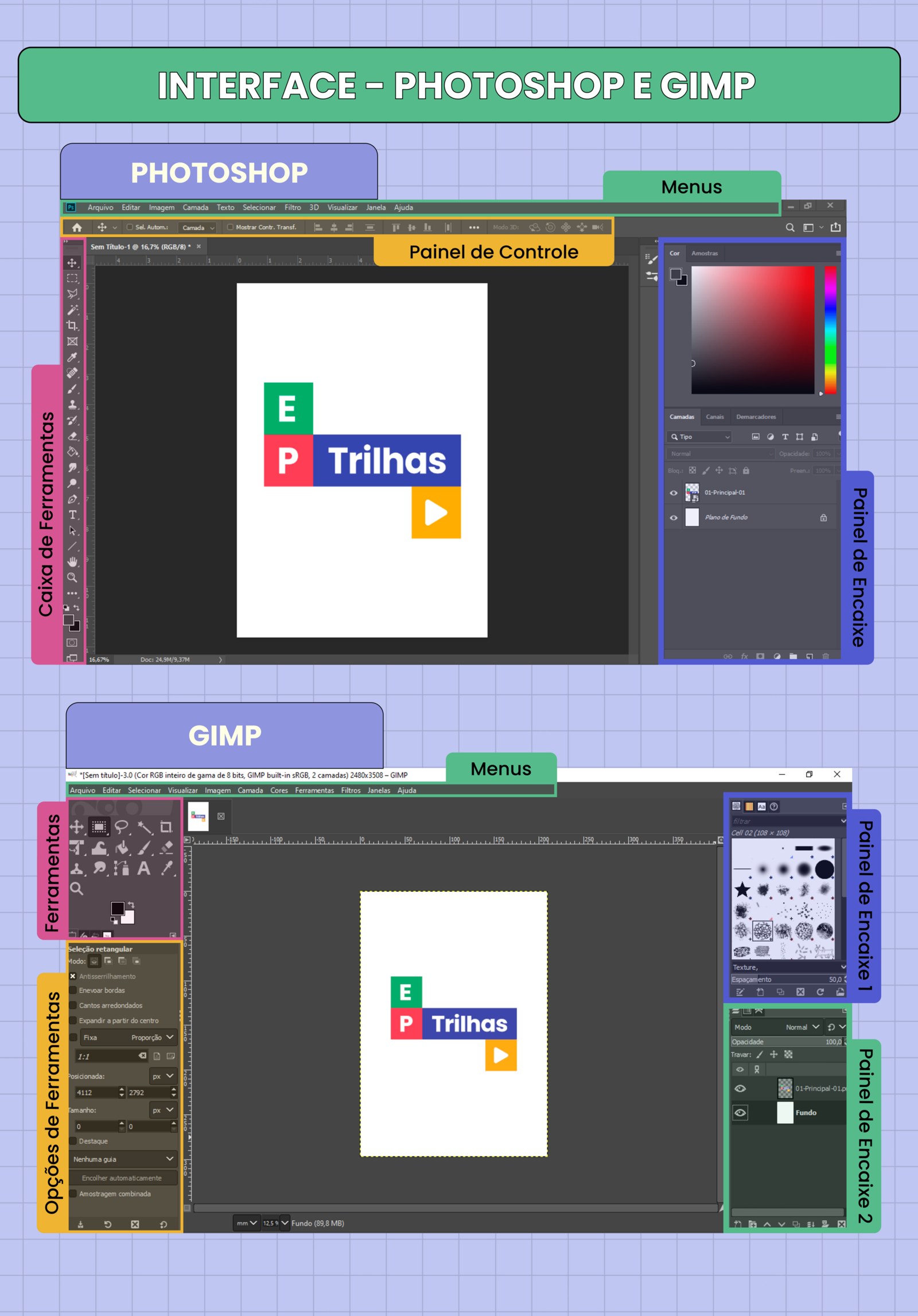Click Encolher automaticamente button in GIMP
The image size is (918, 1316).
(x=123, y=1178)
